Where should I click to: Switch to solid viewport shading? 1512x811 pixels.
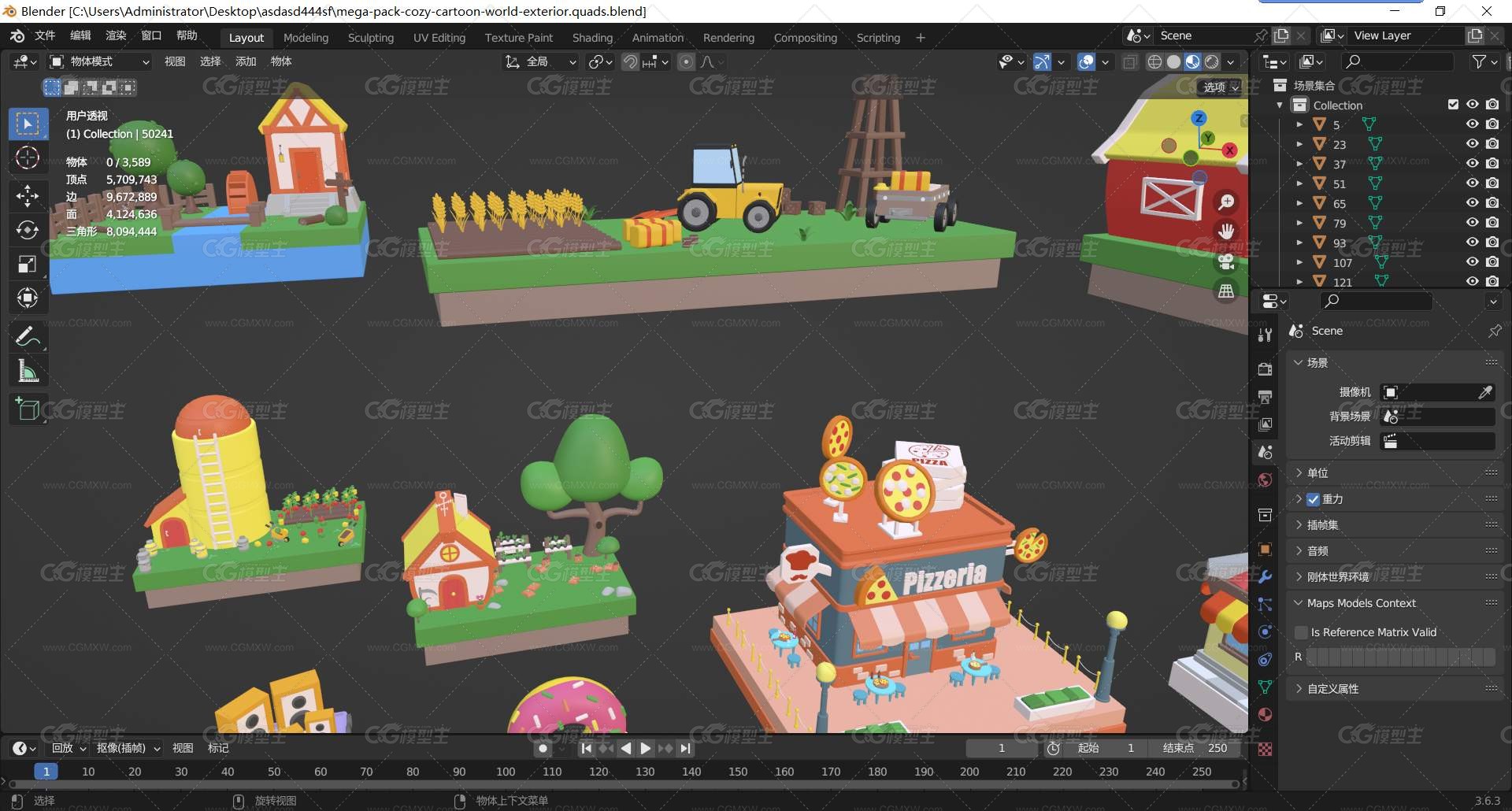click(1173, 61)
